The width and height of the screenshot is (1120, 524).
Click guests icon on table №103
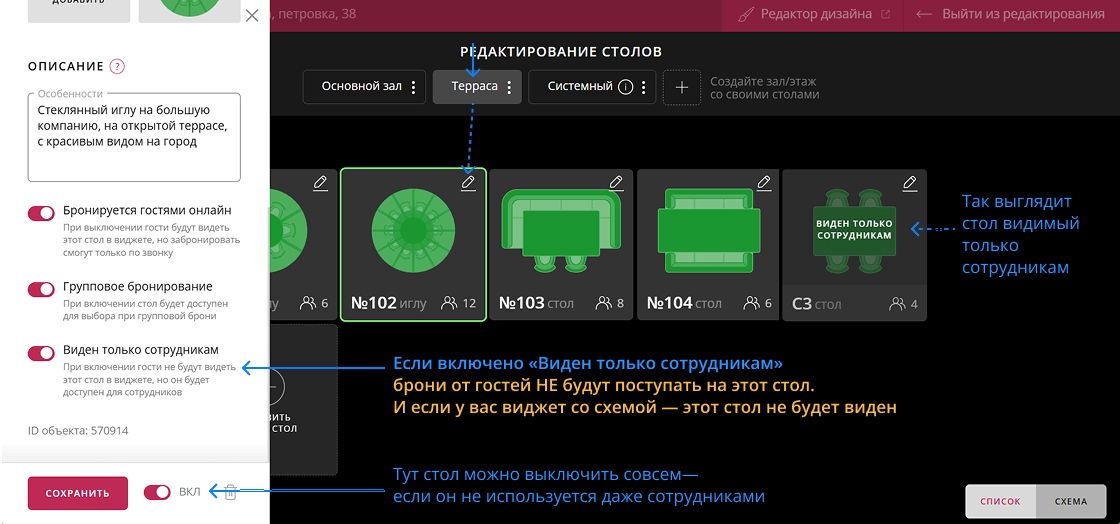point(604,303)
